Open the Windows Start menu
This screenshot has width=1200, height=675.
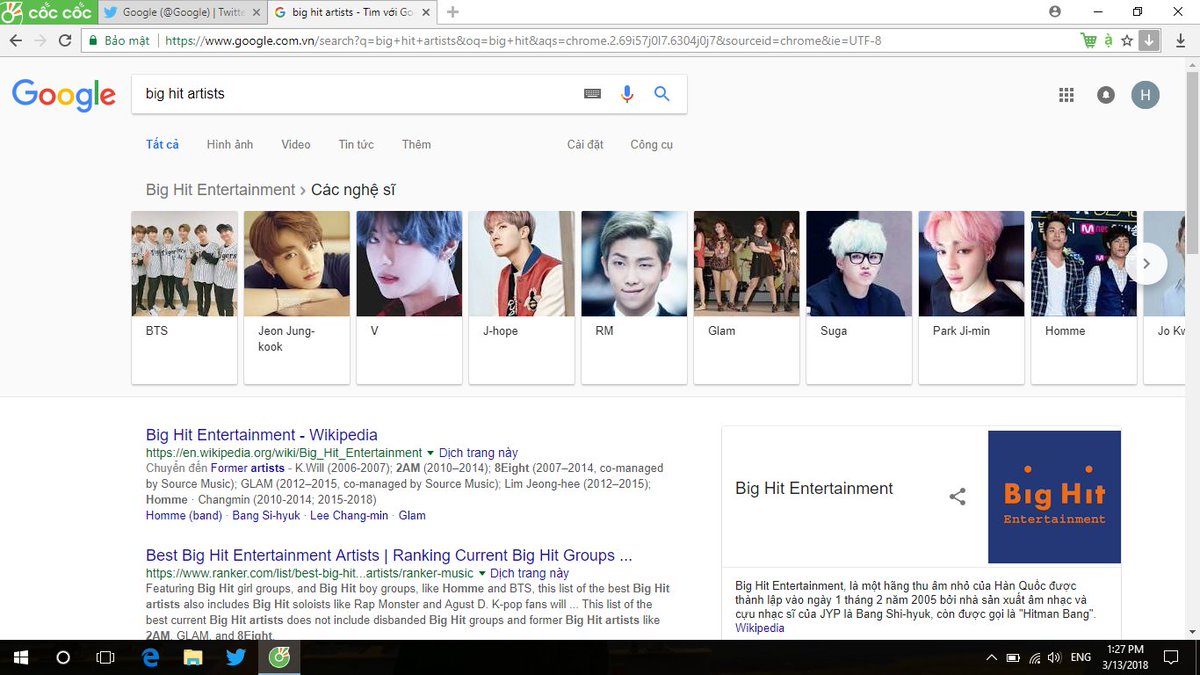[x=20, y=657]
